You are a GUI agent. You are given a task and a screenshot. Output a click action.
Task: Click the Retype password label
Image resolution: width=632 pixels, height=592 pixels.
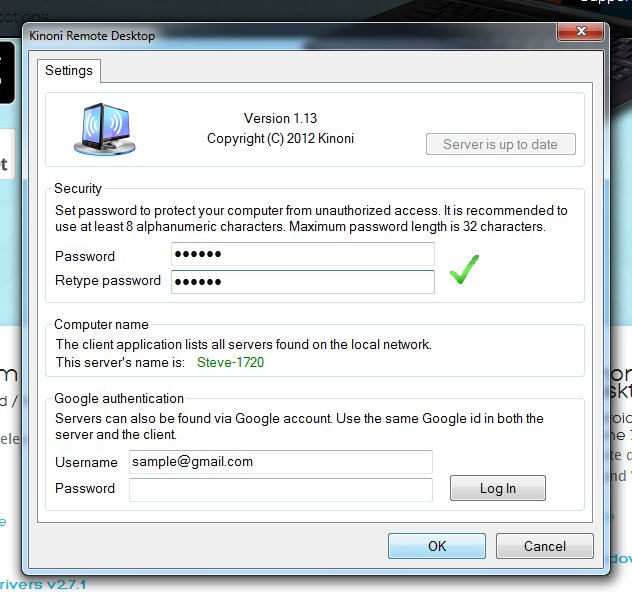[108, 281]
